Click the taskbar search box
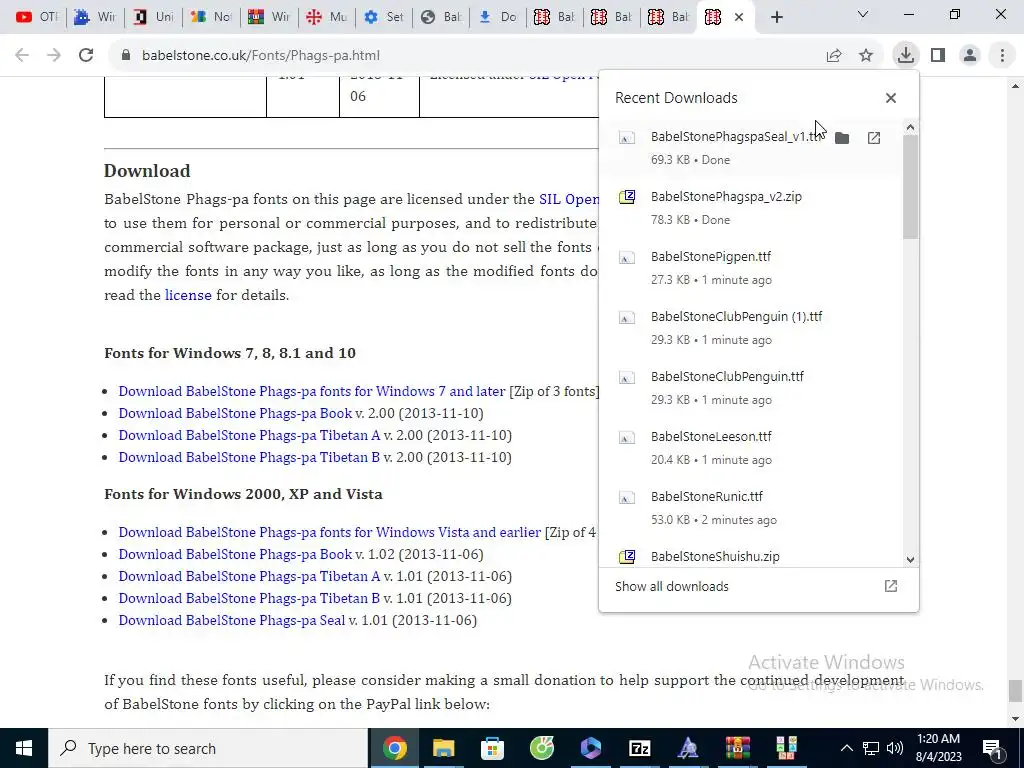Screen dimensions: 1024x768 point(208,748)
